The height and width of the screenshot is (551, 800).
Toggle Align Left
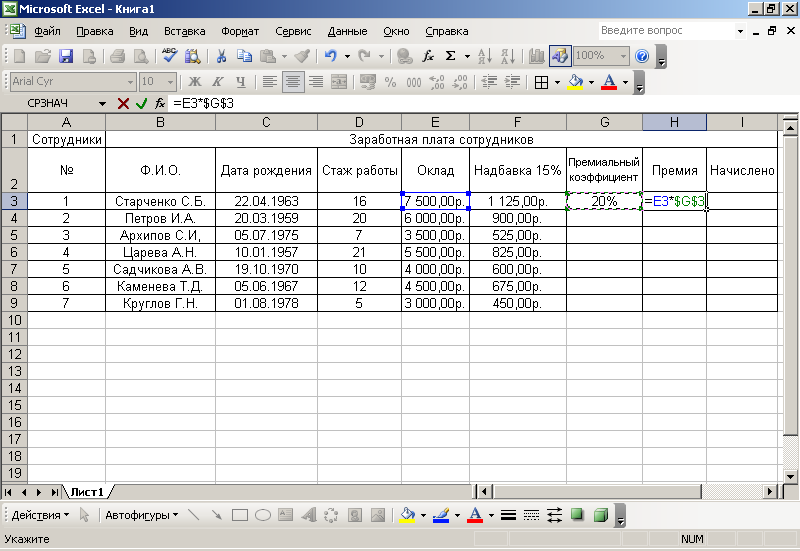pos(269,82)
